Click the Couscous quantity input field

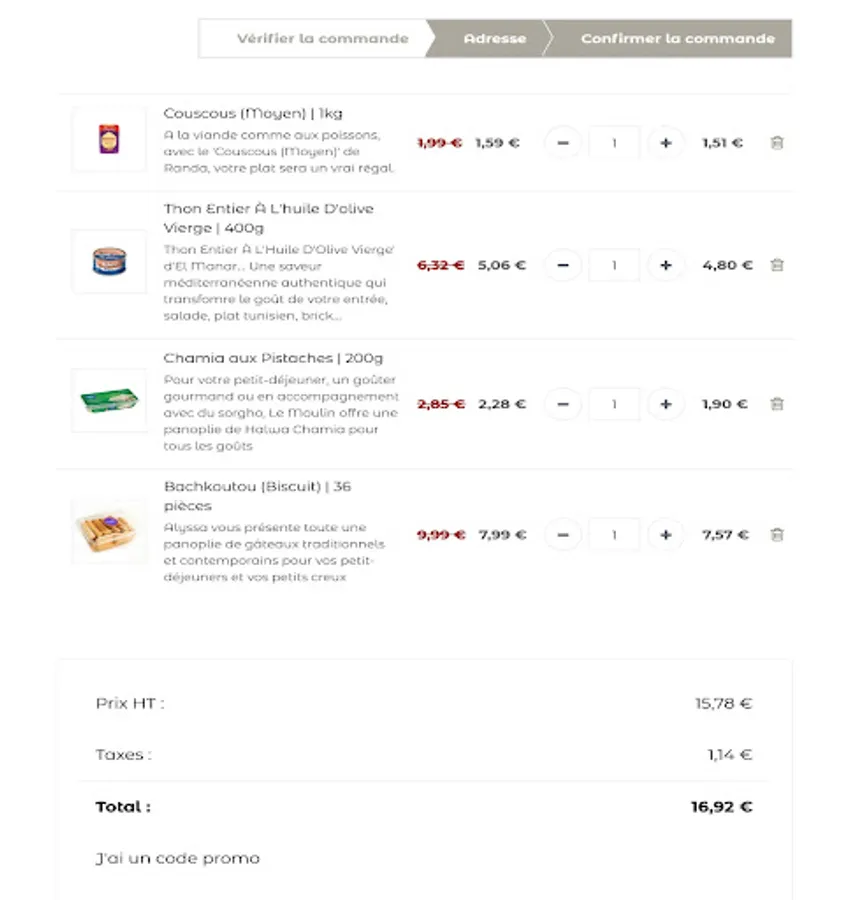pyautogui.click(x=614, y=143)
